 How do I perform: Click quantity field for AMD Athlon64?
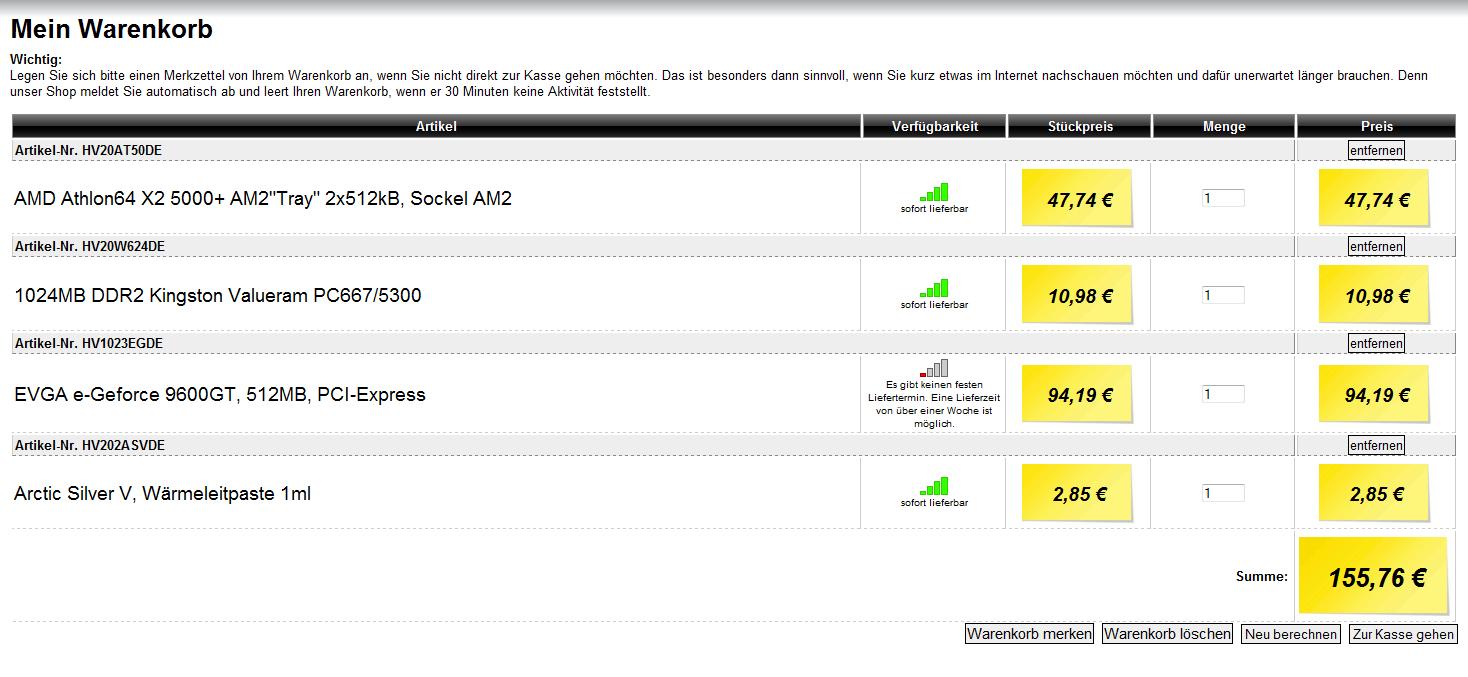click(x=1223, y=198)
